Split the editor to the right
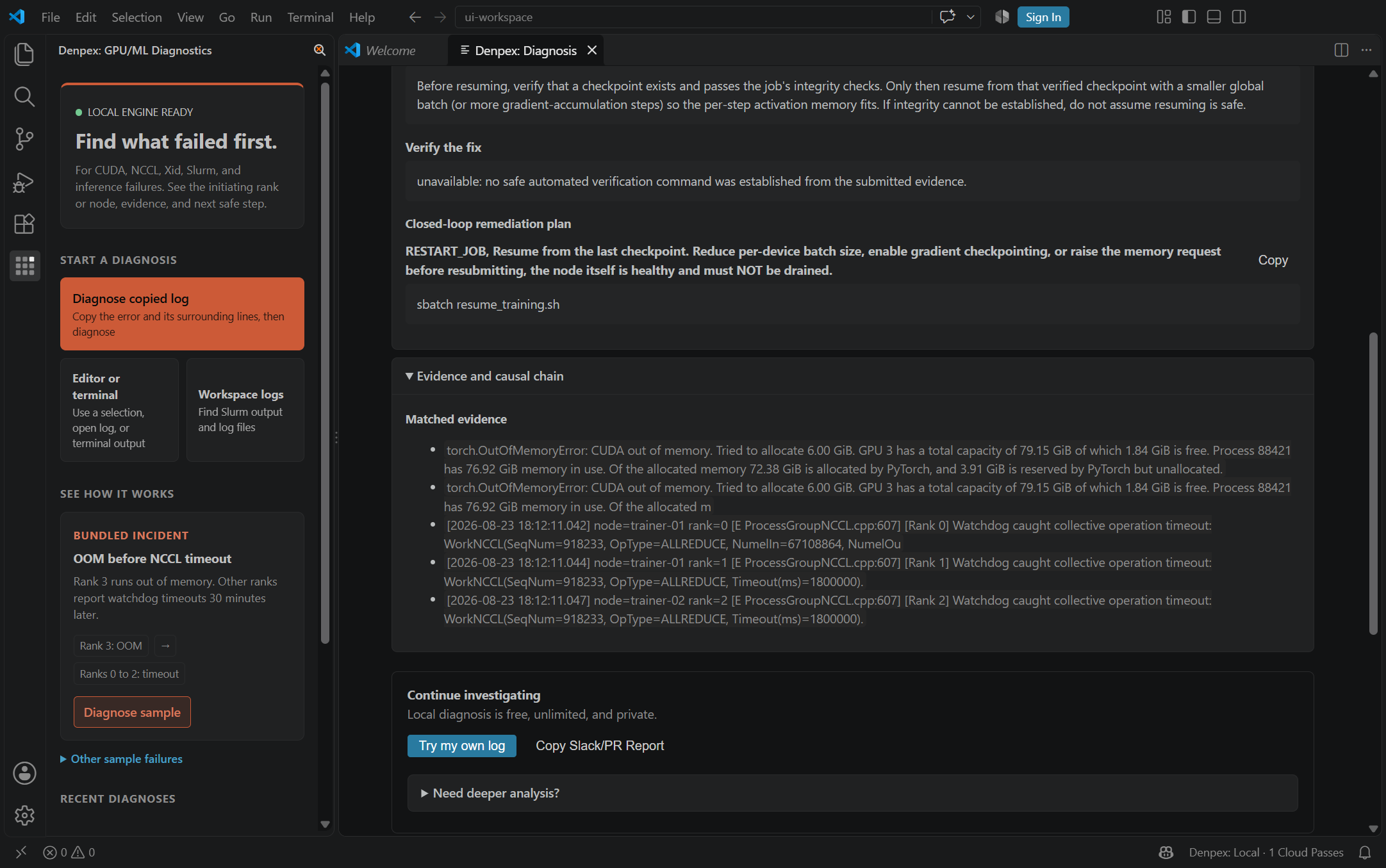The width and height of the screenshot is (1386, 868). [1341, 50]
